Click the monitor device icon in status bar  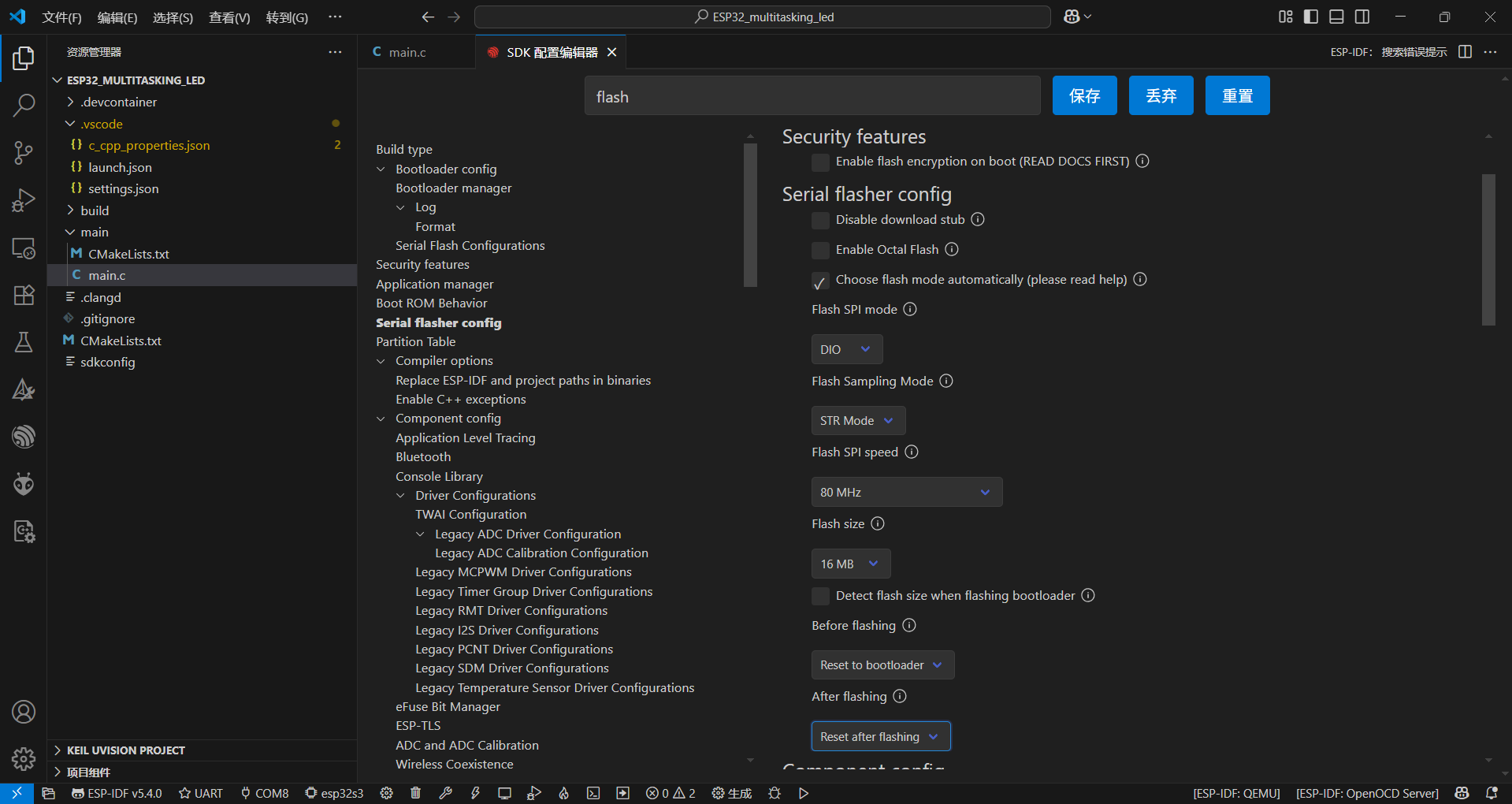coord(504,793)
